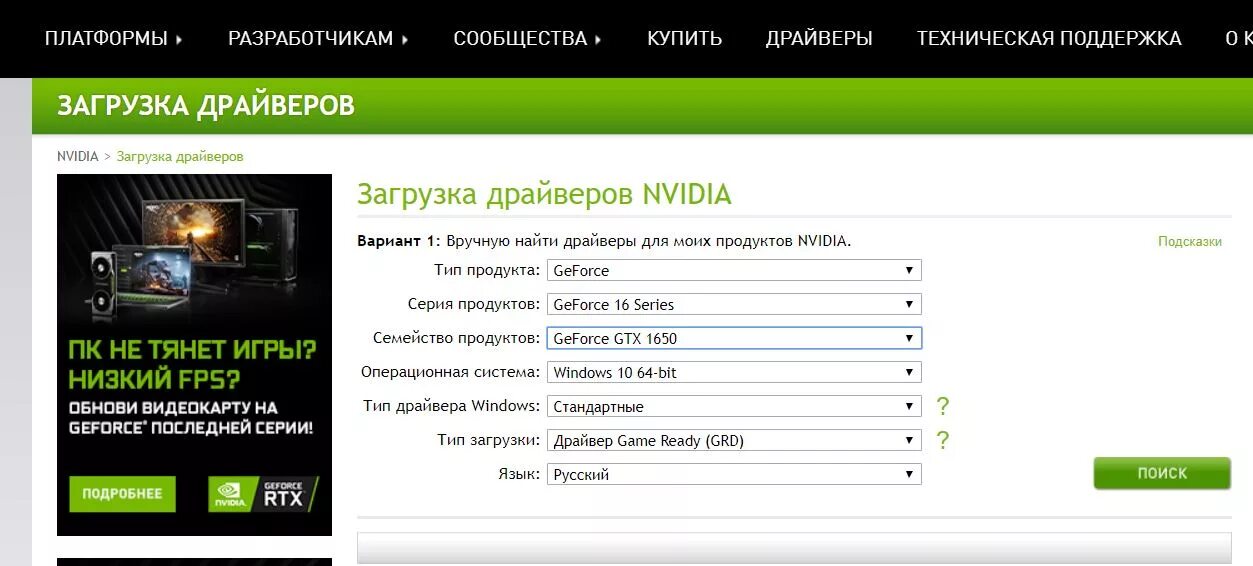This screenshot has height=566, width=1253.
Task: Expand the Серия продуктов dropdown
Action: pyautogui.click(x=734, y=304)
